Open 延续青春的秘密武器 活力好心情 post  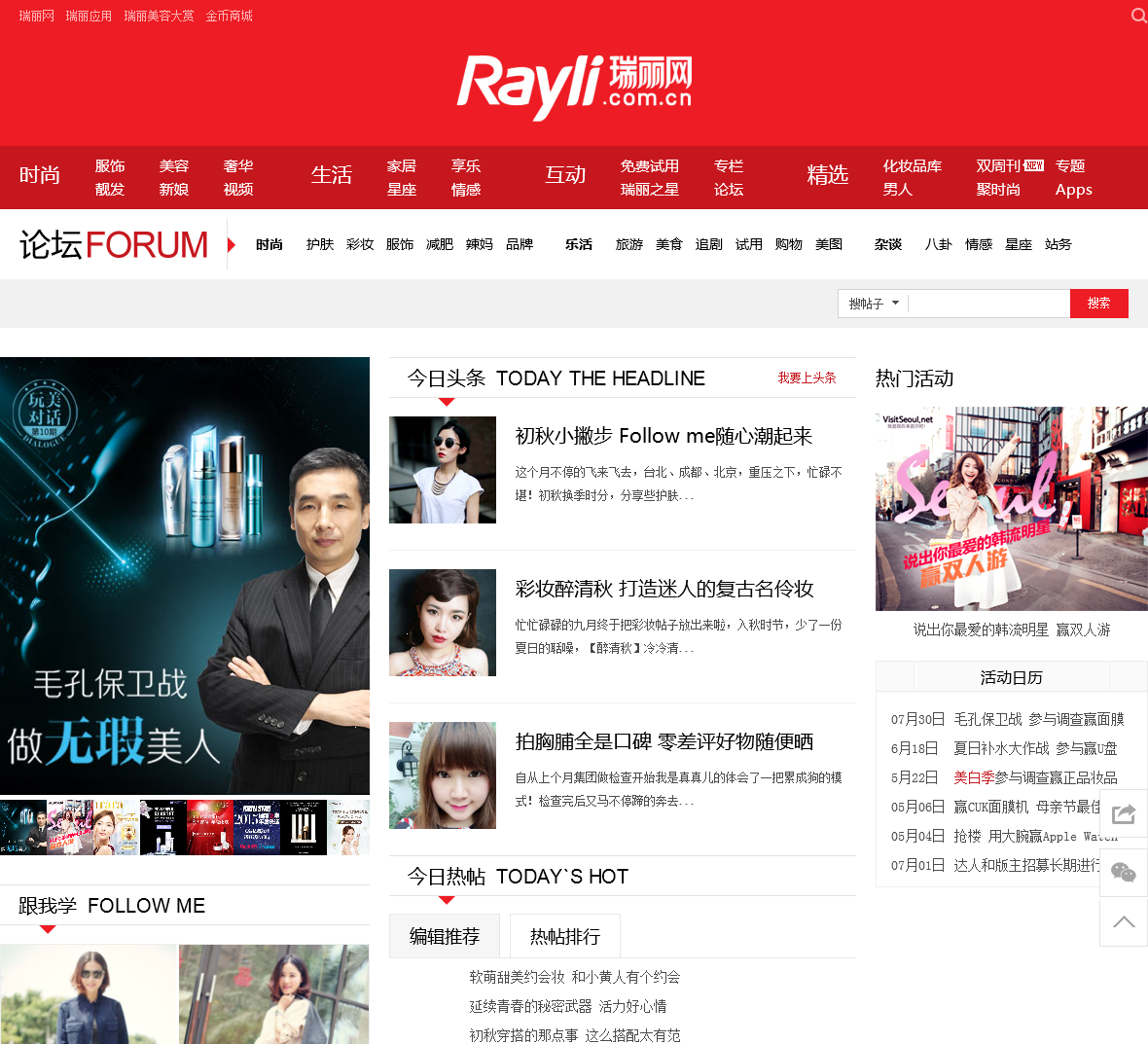tap(568, 1006)
